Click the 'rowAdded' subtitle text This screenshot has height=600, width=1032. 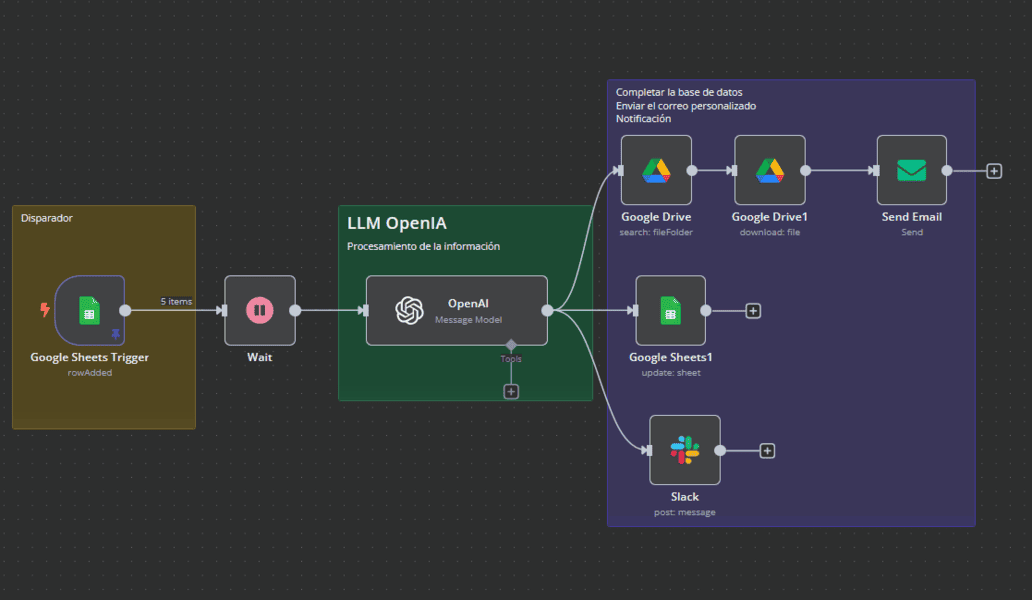tap(90, 372)
